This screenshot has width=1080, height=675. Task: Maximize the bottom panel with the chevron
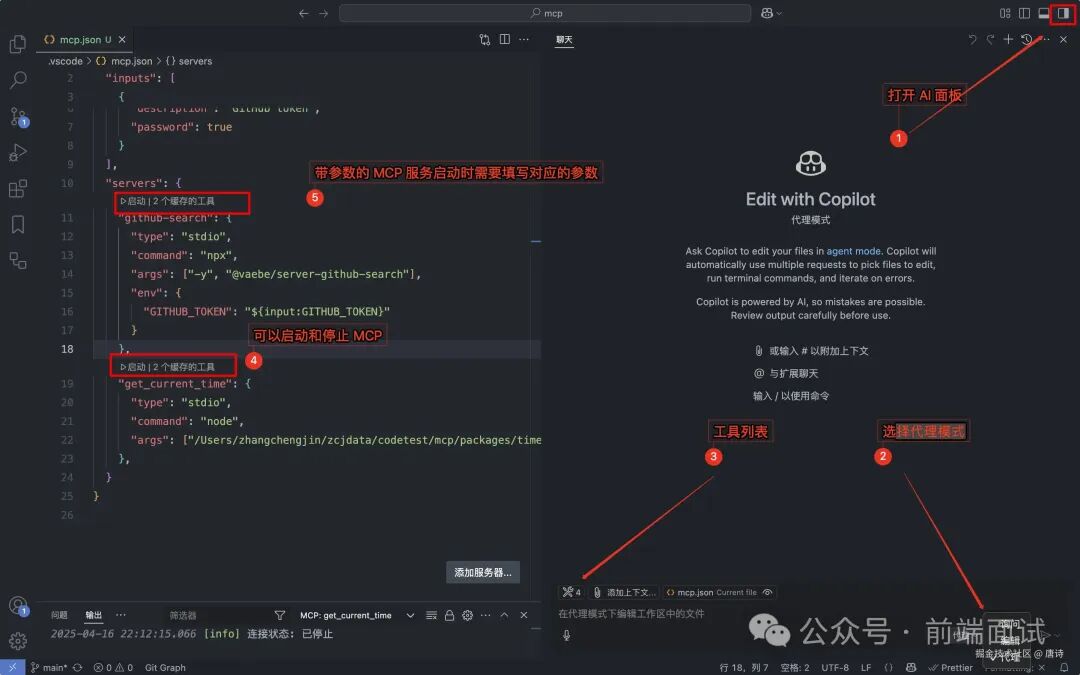coord(504,615)
